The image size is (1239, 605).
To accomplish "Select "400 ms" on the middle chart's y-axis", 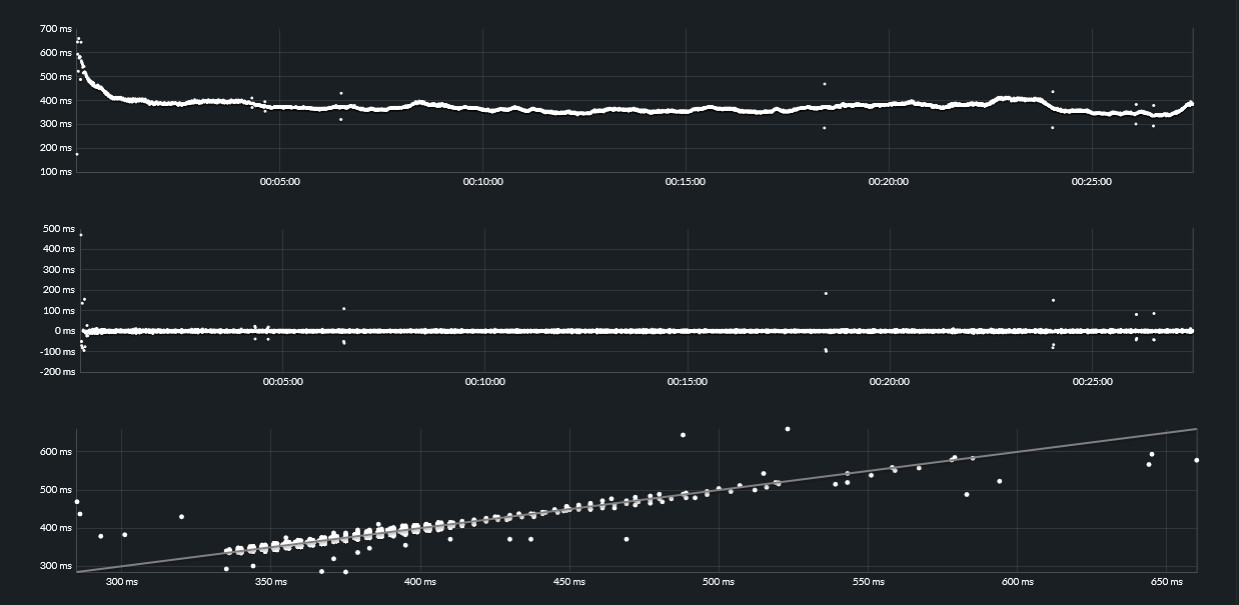I will [x=59, y=249].
